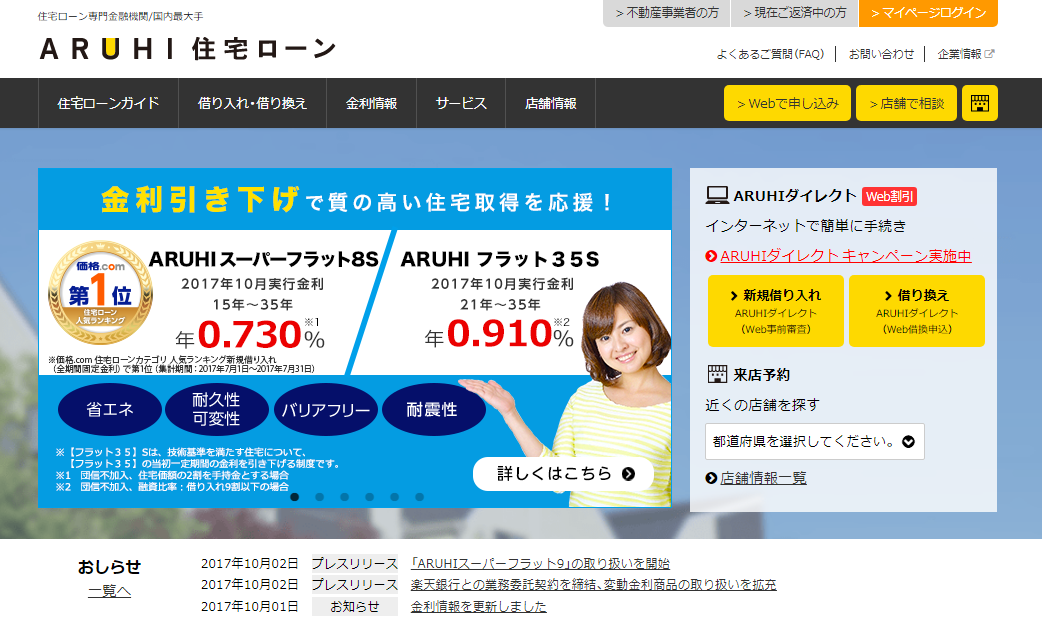Select fifth carousel slide dot

[395, 497]
